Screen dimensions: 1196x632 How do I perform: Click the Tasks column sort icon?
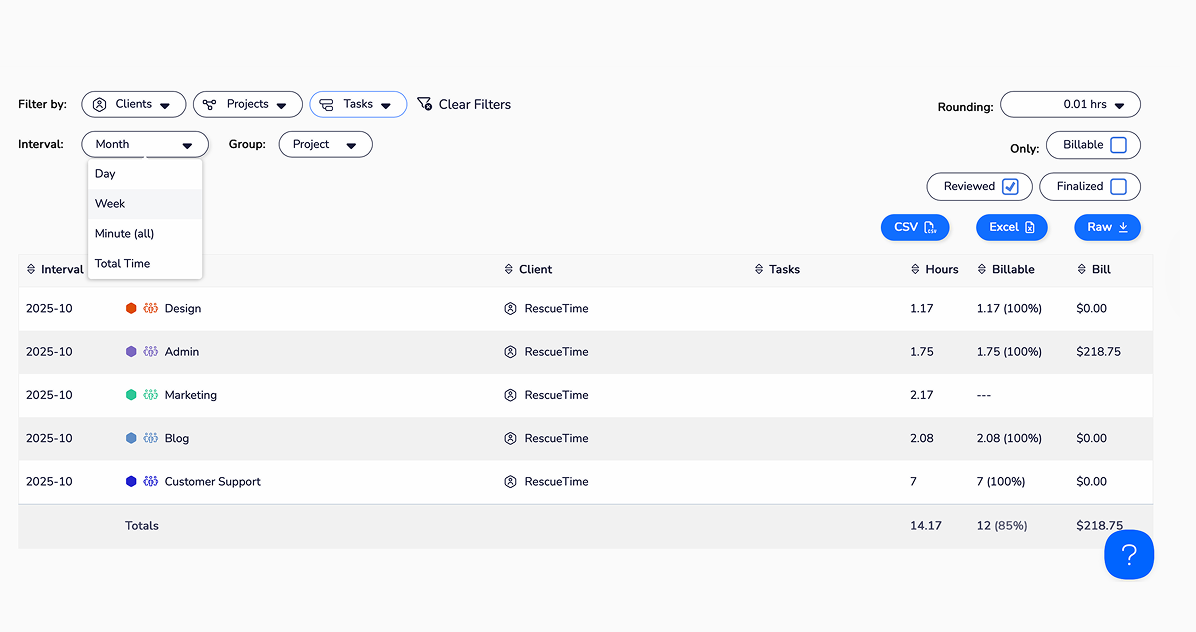coord(759,270)
